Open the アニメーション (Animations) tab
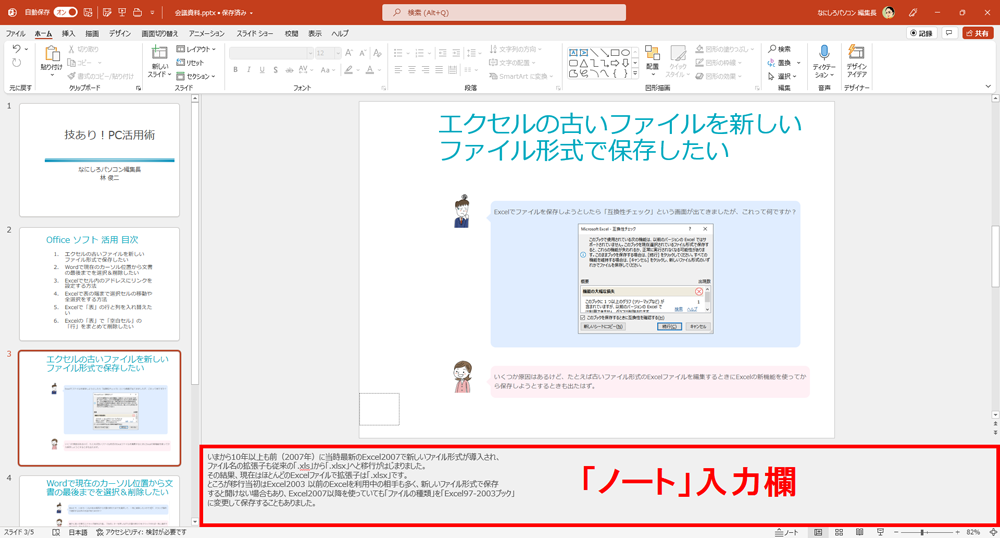The height and width of the screenshot is (538, 1000). pyautogui.click(x=207, y=33)
